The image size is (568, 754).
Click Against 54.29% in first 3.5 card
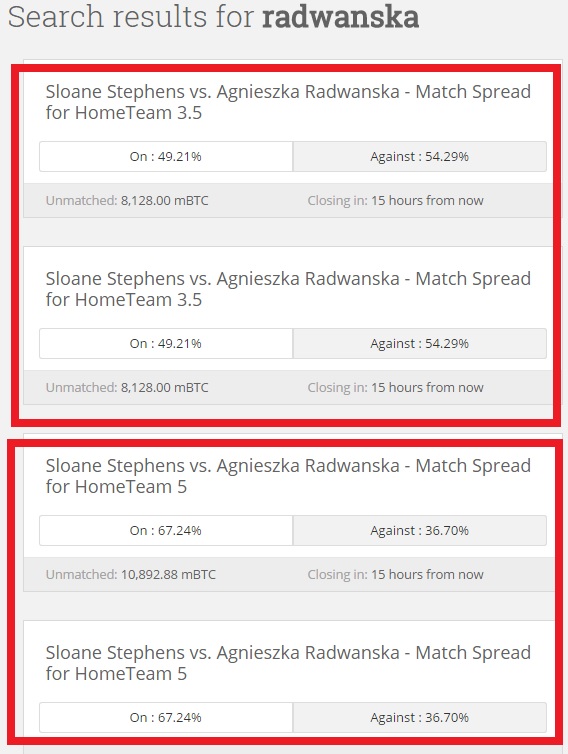tap(419, 156)
